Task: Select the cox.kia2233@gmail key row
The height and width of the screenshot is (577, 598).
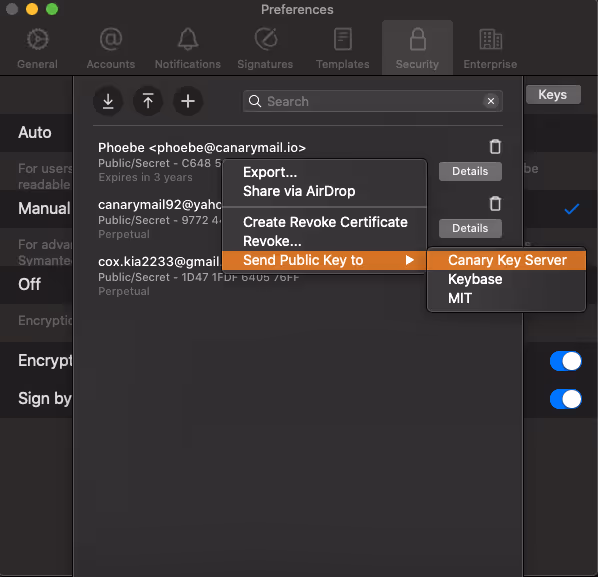Action: tap(159, 262)
